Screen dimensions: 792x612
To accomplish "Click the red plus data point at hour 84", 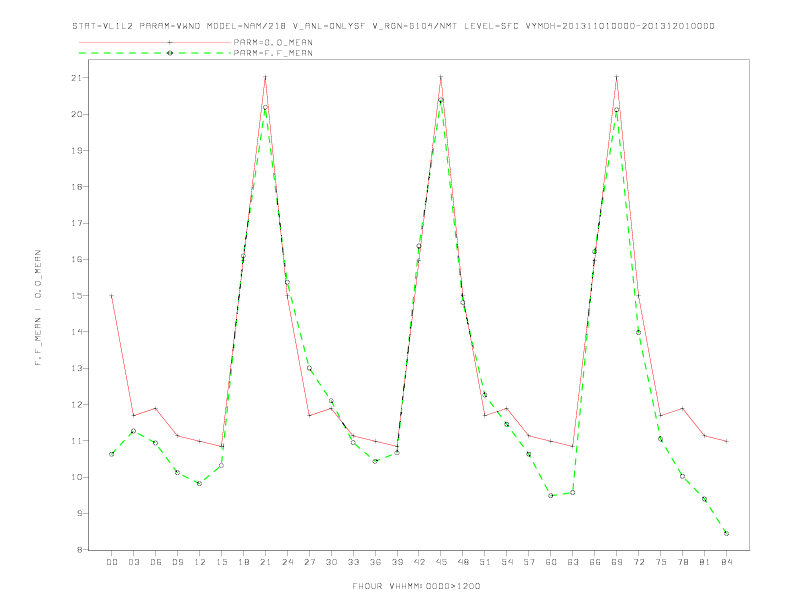I will pyautogui.click(x=726, y=441).
